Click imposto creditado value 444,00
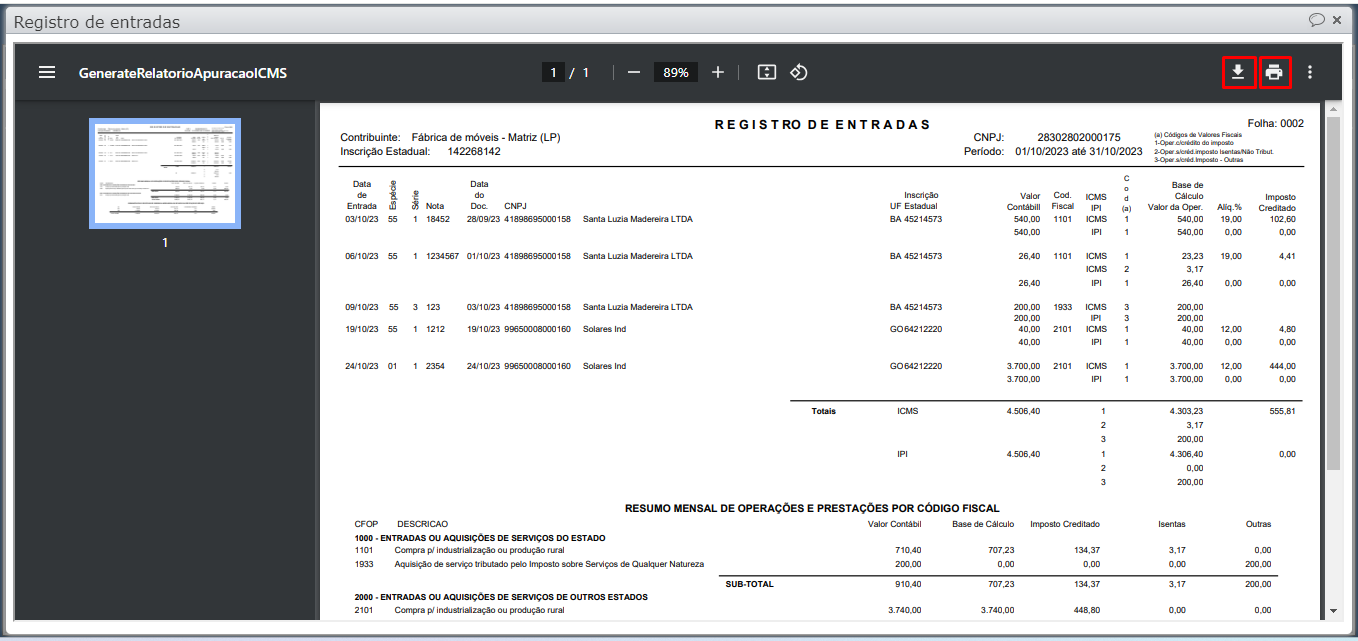The image size is (1358, 641). (1282, 366)
